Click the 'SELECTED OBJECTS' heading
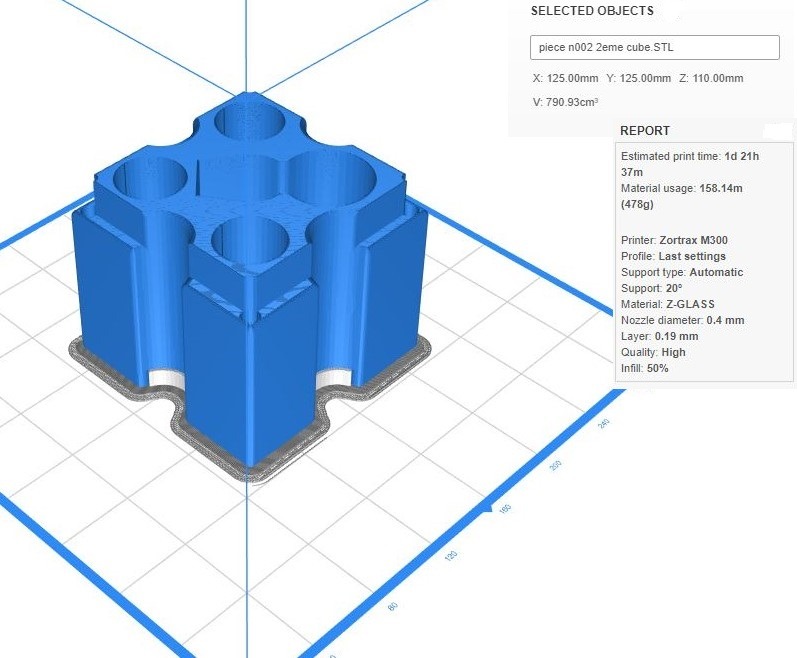 point(592,11)
